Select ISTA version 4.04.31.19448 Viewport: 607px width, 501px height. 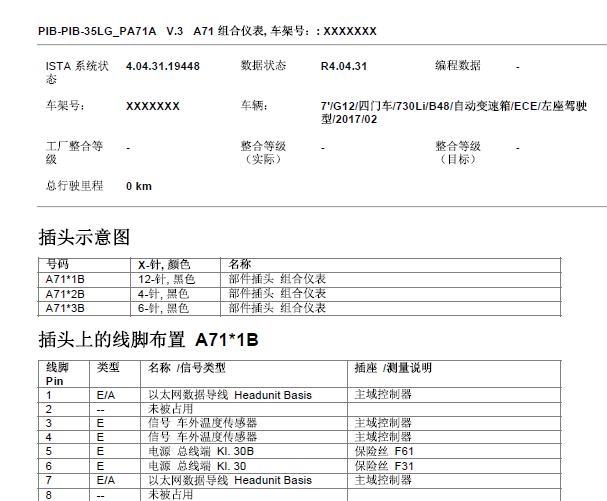(163, 66)
